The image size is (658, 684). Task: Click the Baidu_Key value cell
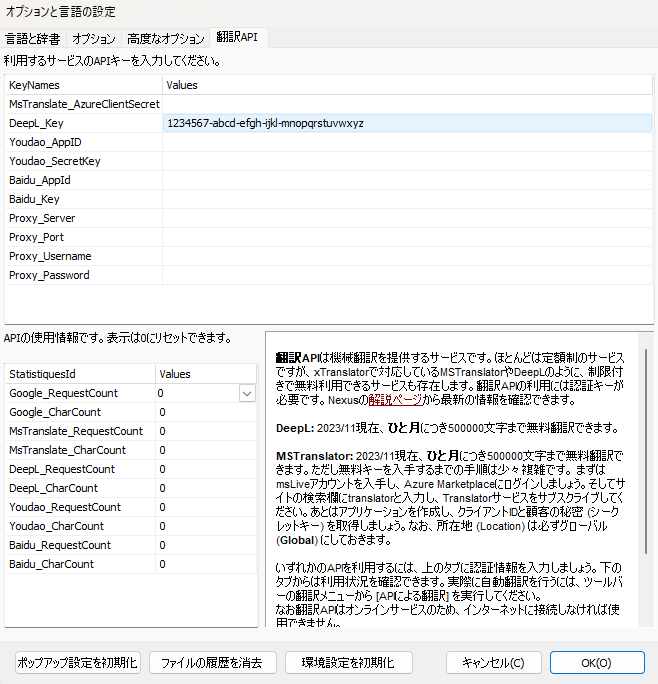point(408,199)
